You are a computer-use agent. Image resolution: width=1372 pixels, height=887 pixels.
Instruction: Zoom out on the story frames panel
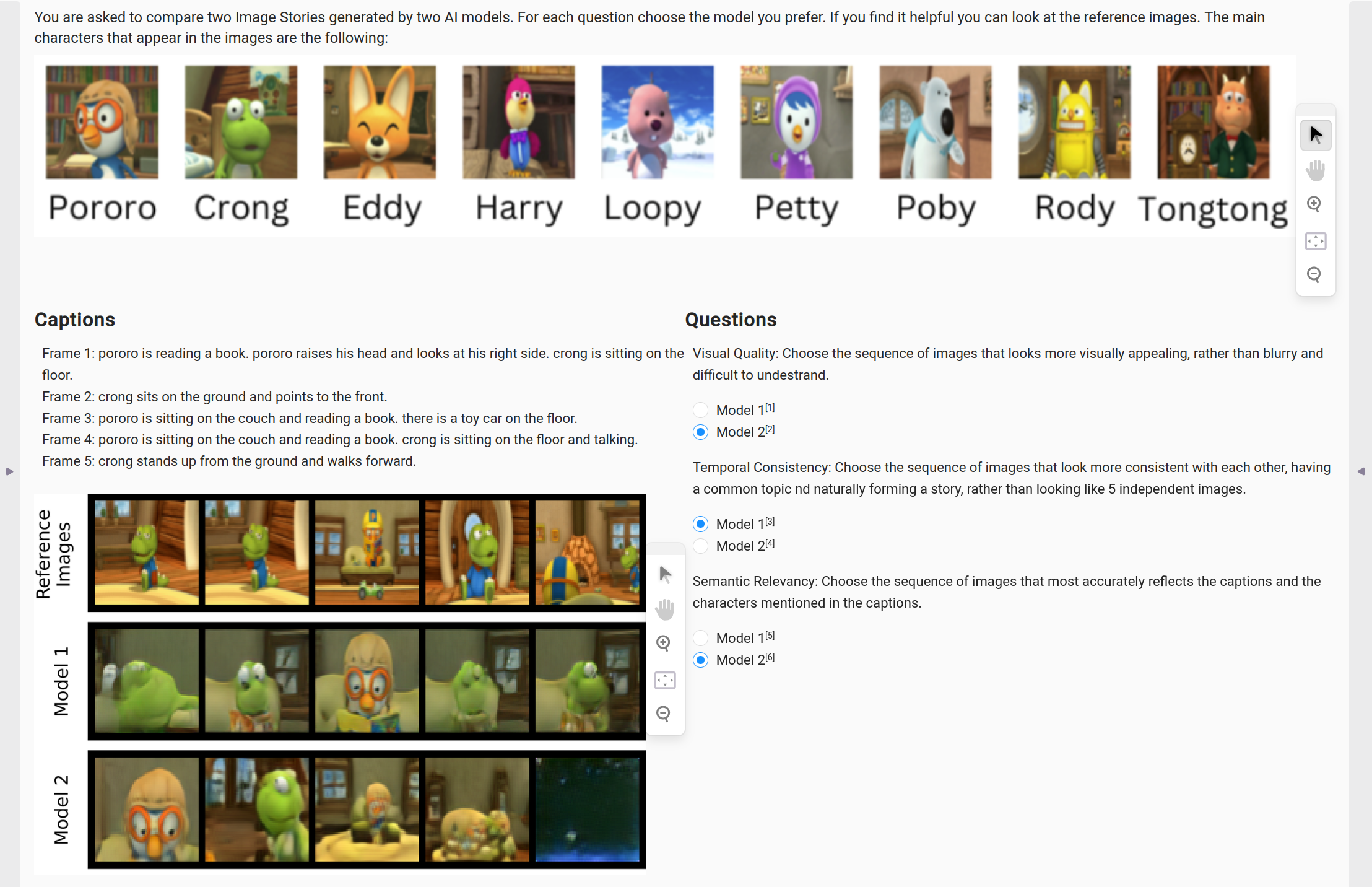pos(663,714)
